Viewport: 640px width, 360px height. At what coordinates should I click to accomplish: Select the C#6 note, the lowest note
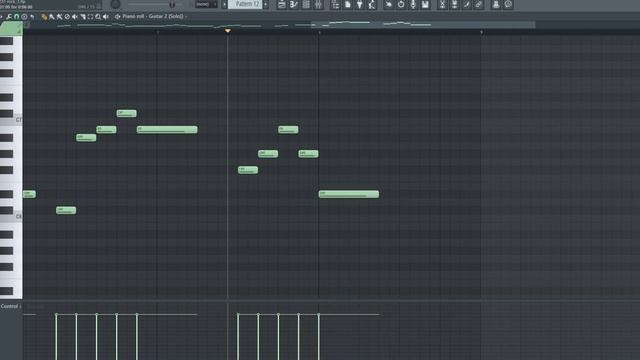click(x=66, y=210)
